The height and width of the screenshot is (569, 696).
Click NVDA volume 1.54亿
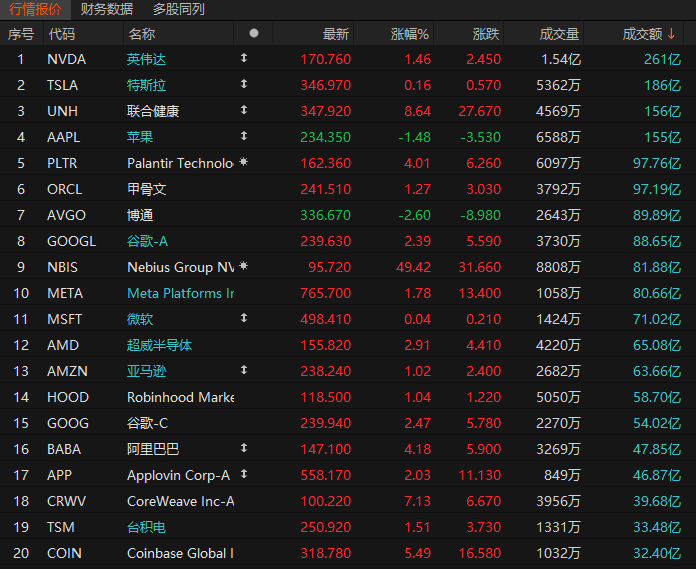(561, 59)
